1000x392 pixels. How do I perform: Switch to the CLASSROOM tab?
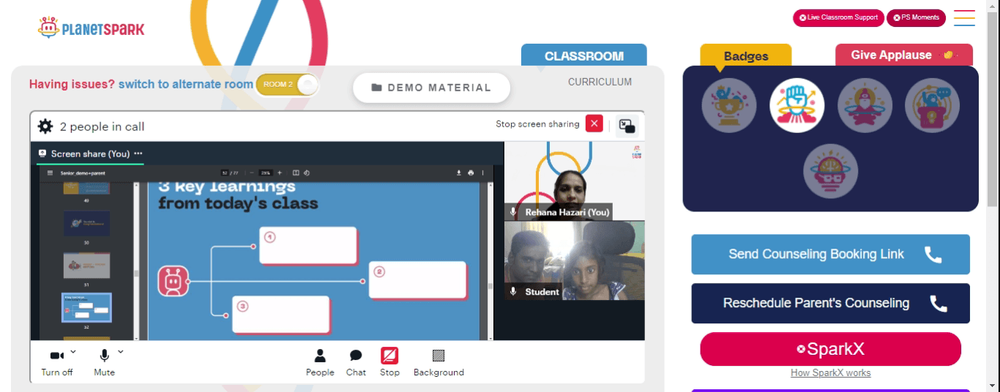point(584,55)
